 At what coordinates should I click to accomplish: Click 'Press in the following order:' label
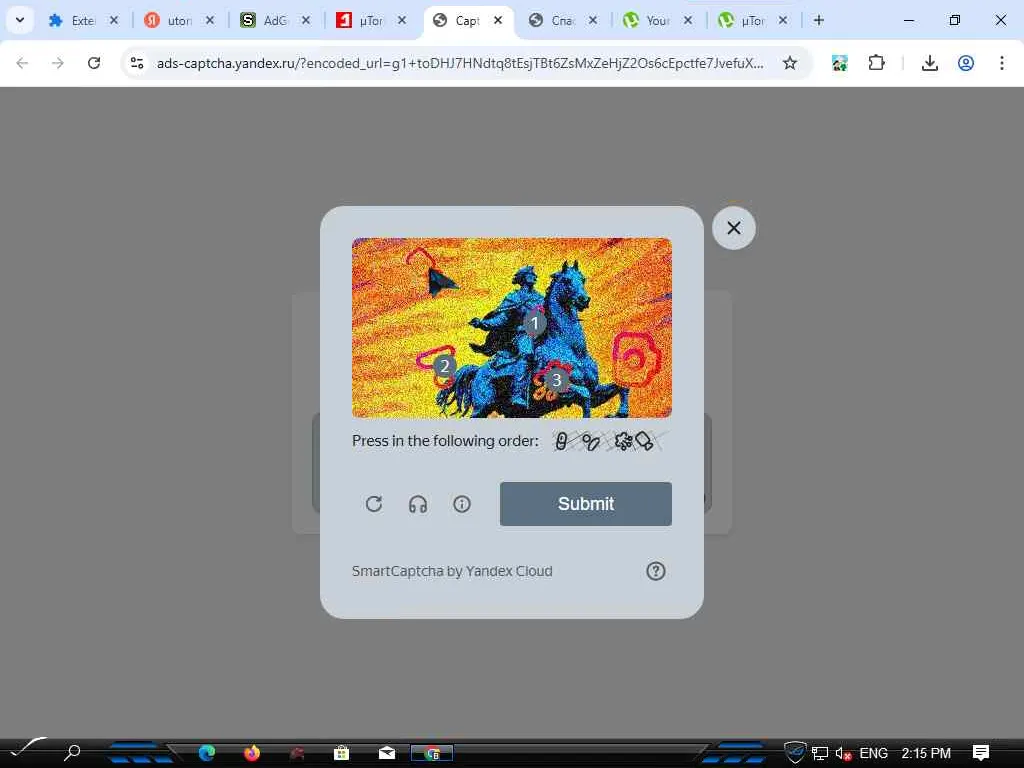(x=445, y=441)
